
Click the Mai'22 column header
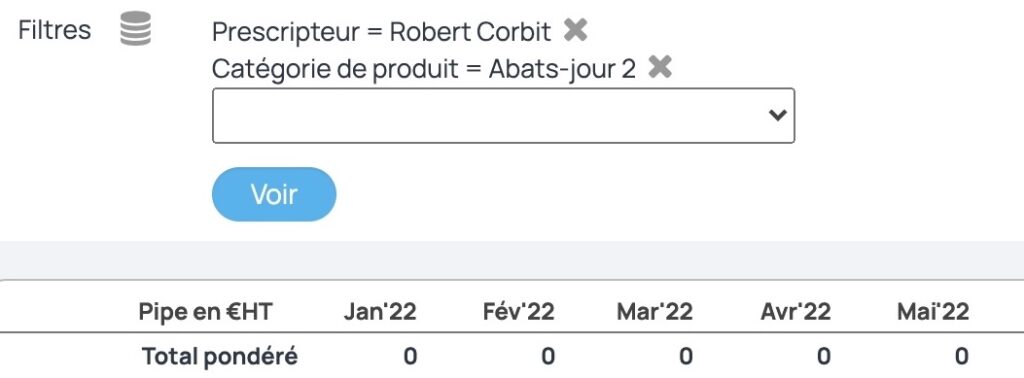[933, 312]
